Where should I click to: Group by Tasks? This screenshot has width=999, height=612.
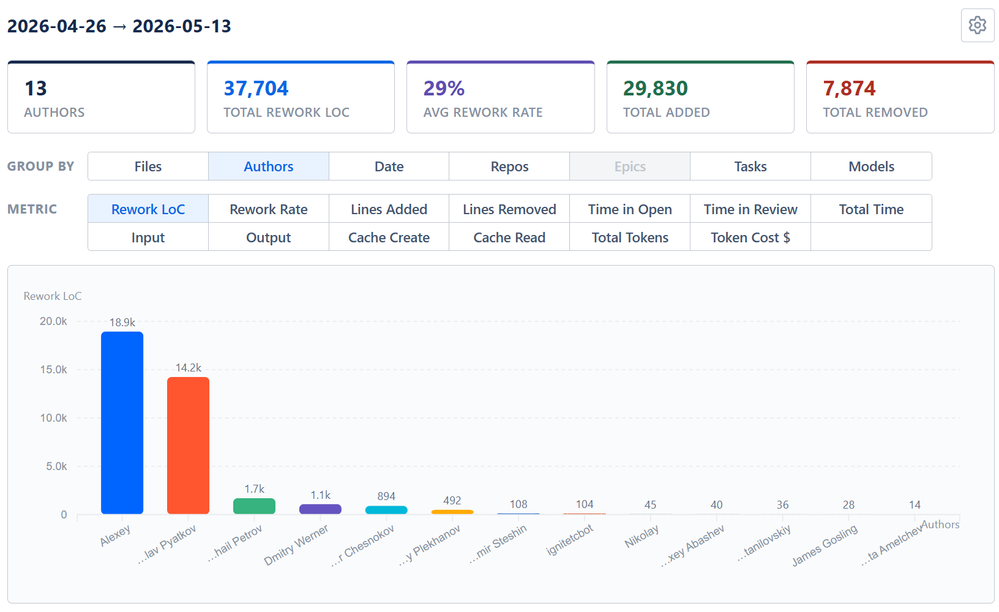(750, 166)
